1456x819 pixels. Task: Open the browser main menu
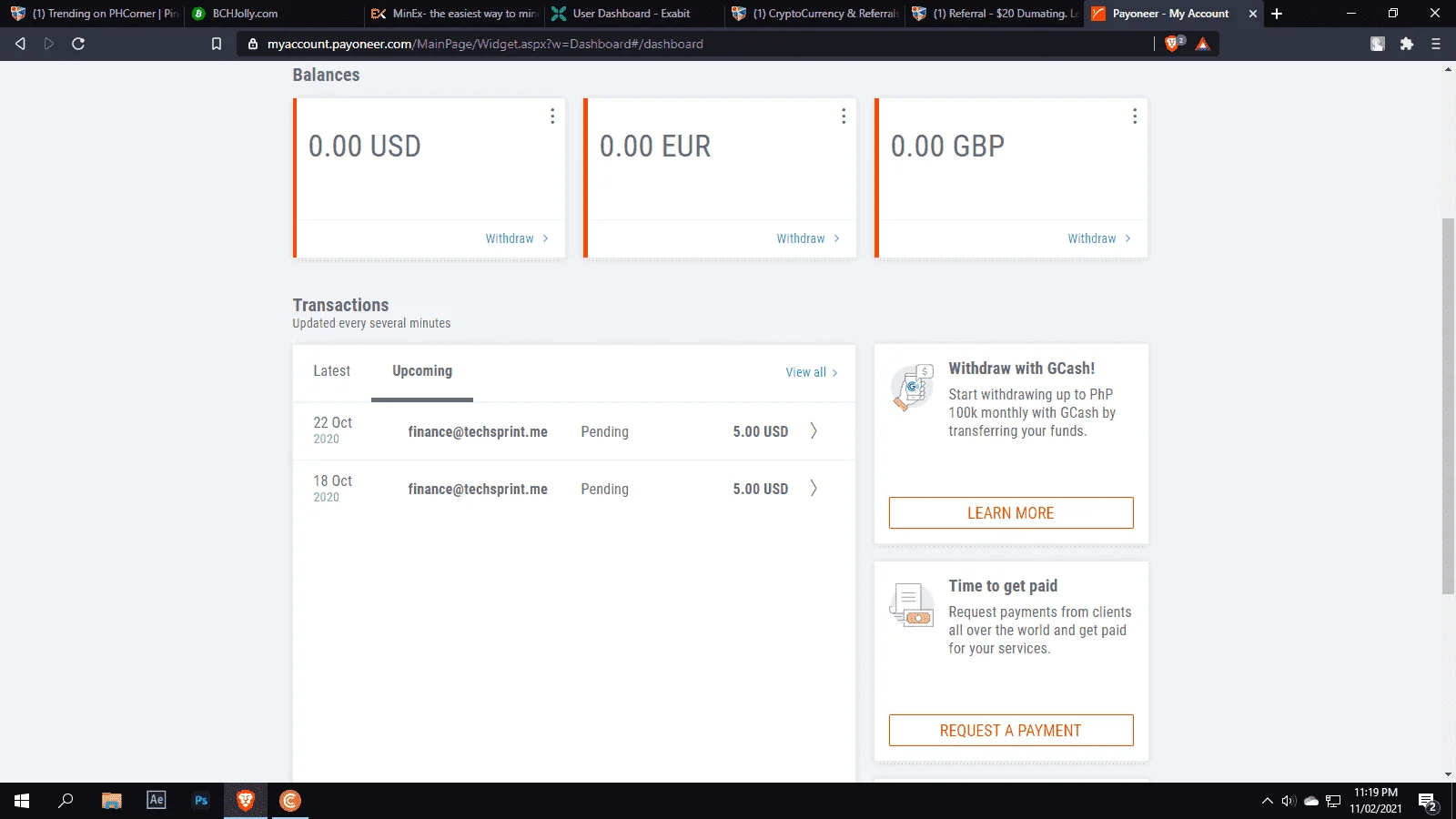point(1436,44)
